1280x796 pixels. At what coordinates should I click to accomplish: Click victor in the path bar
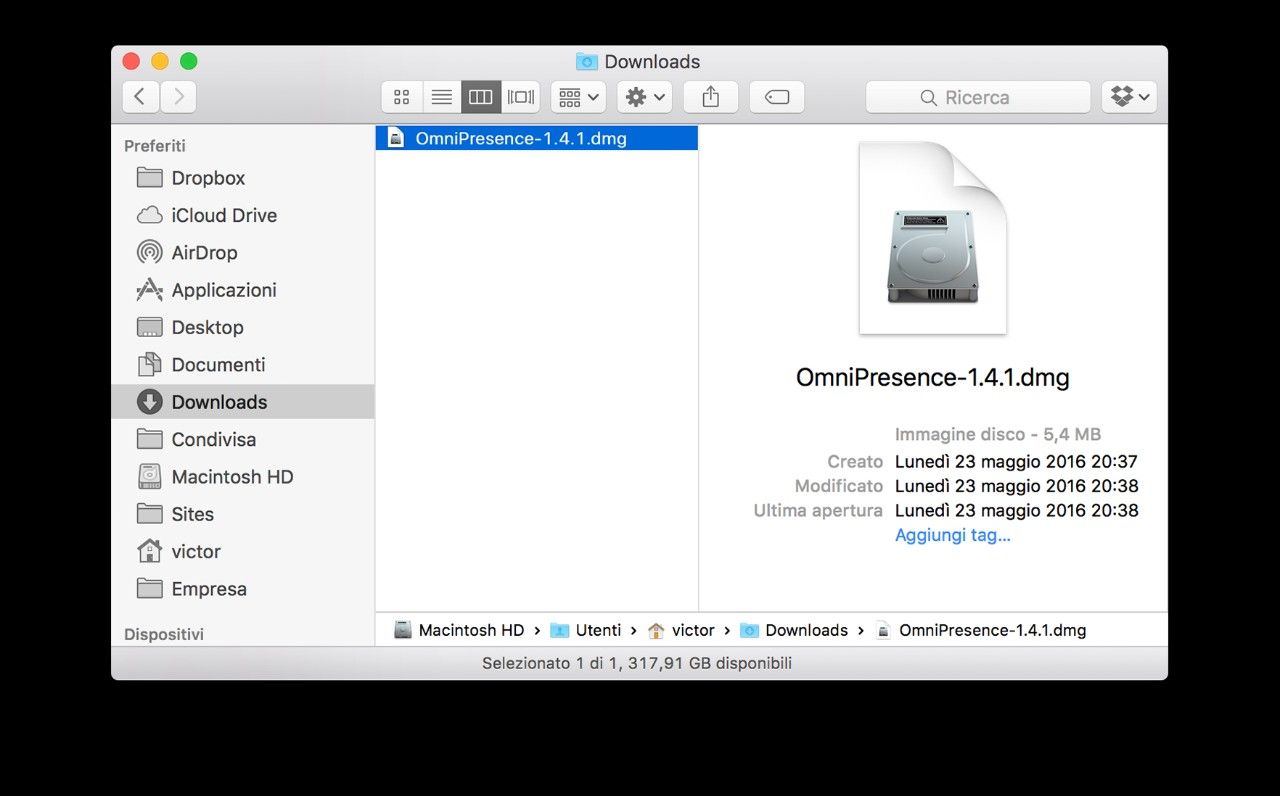(x=681, y=630)
